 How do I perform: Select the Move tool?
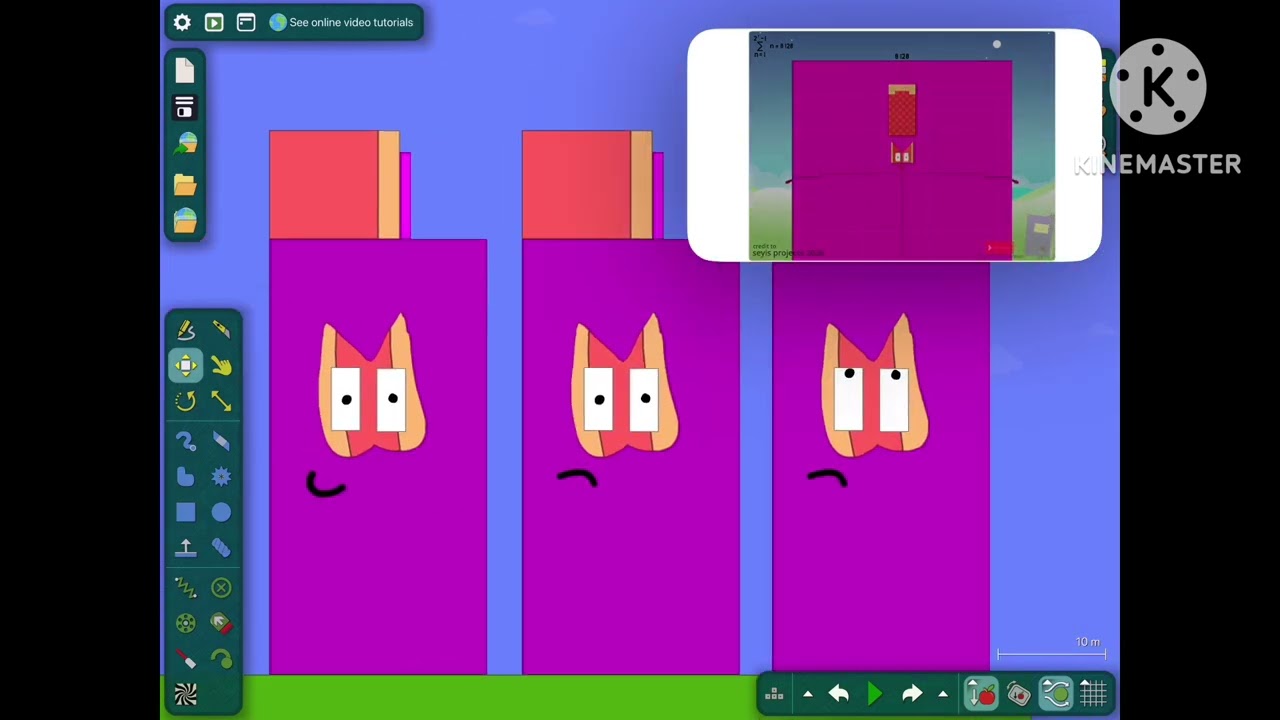[186, 365]
